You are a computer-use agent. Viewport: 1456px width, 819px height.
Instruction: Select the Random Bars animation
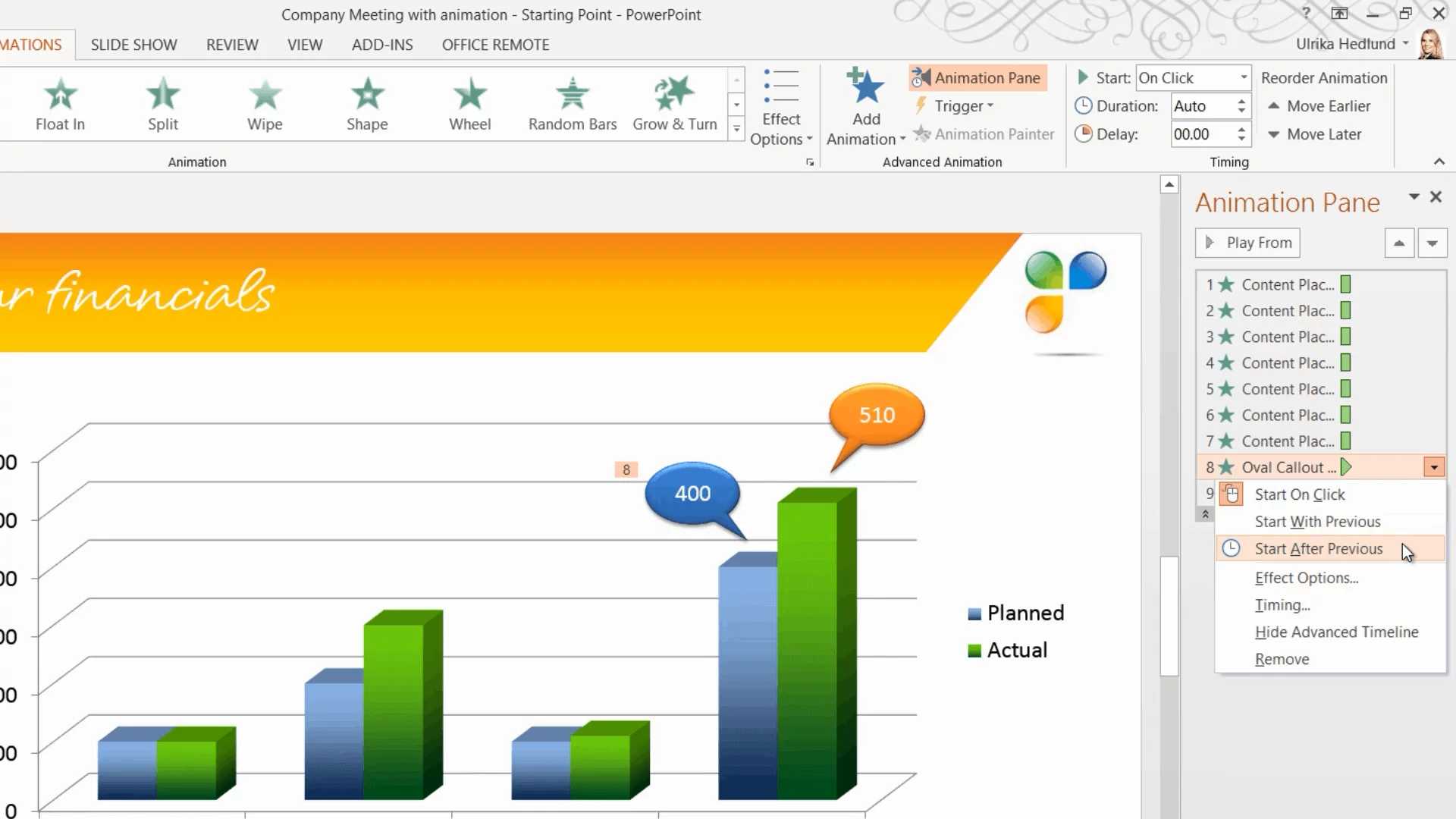coord(572,104)
